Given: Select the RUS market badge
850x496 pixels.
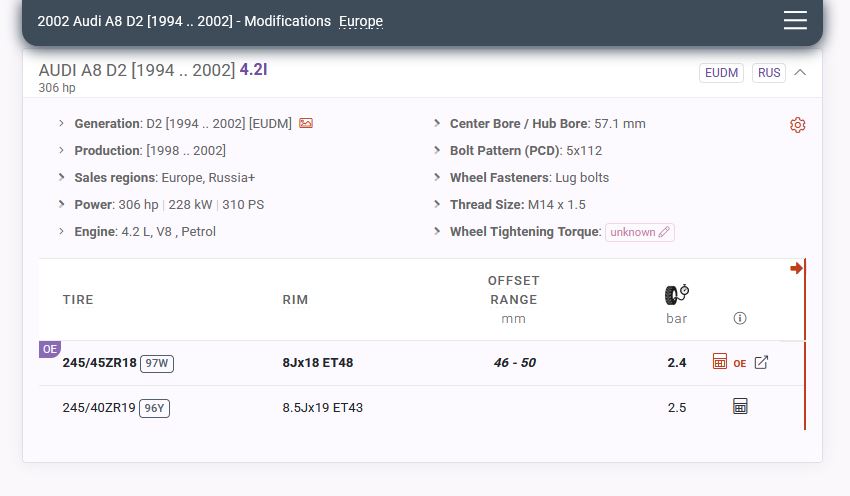Looking at the screenshot, I should coord(769,73).
